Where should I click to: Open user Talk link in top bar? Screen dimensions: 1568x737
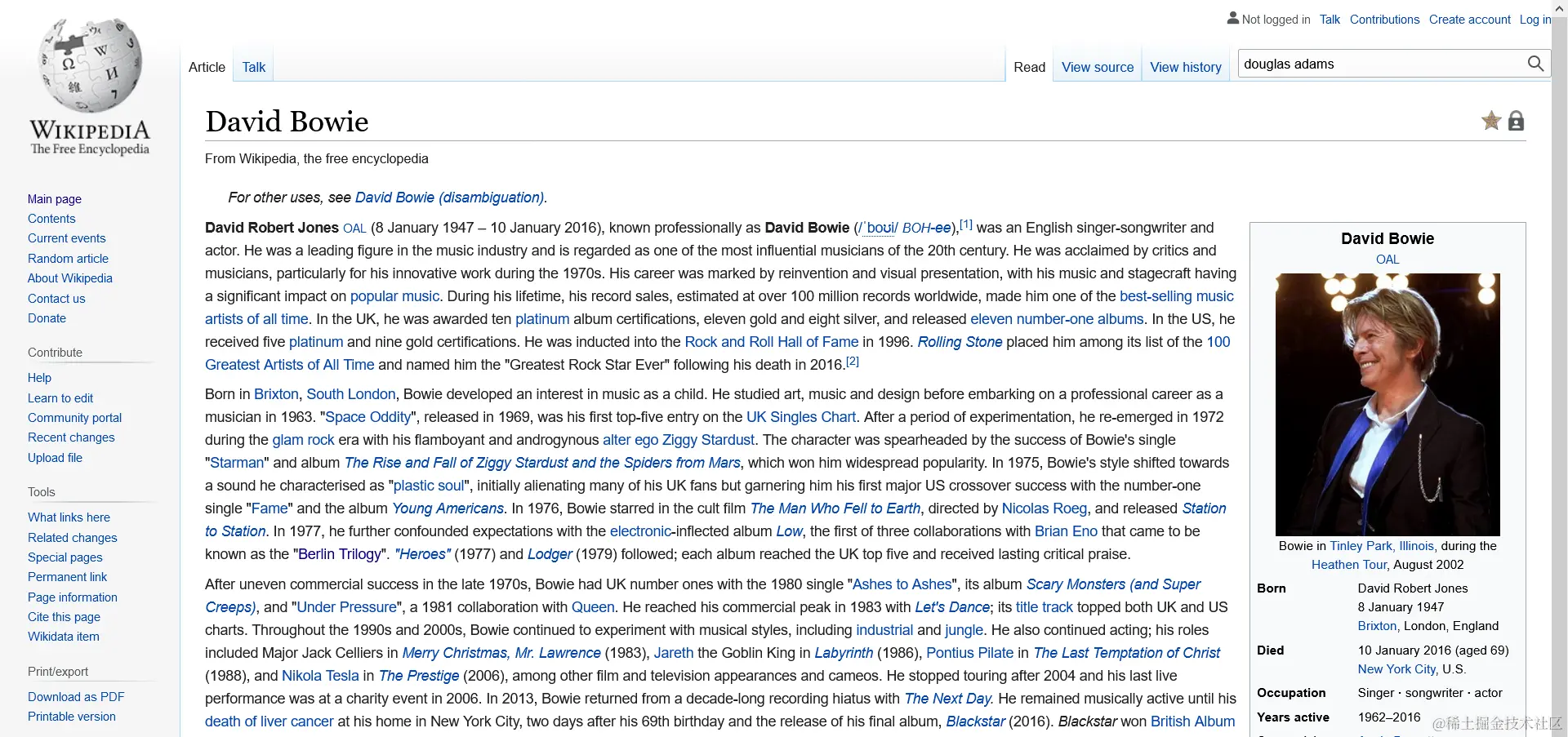(1330, 20)
